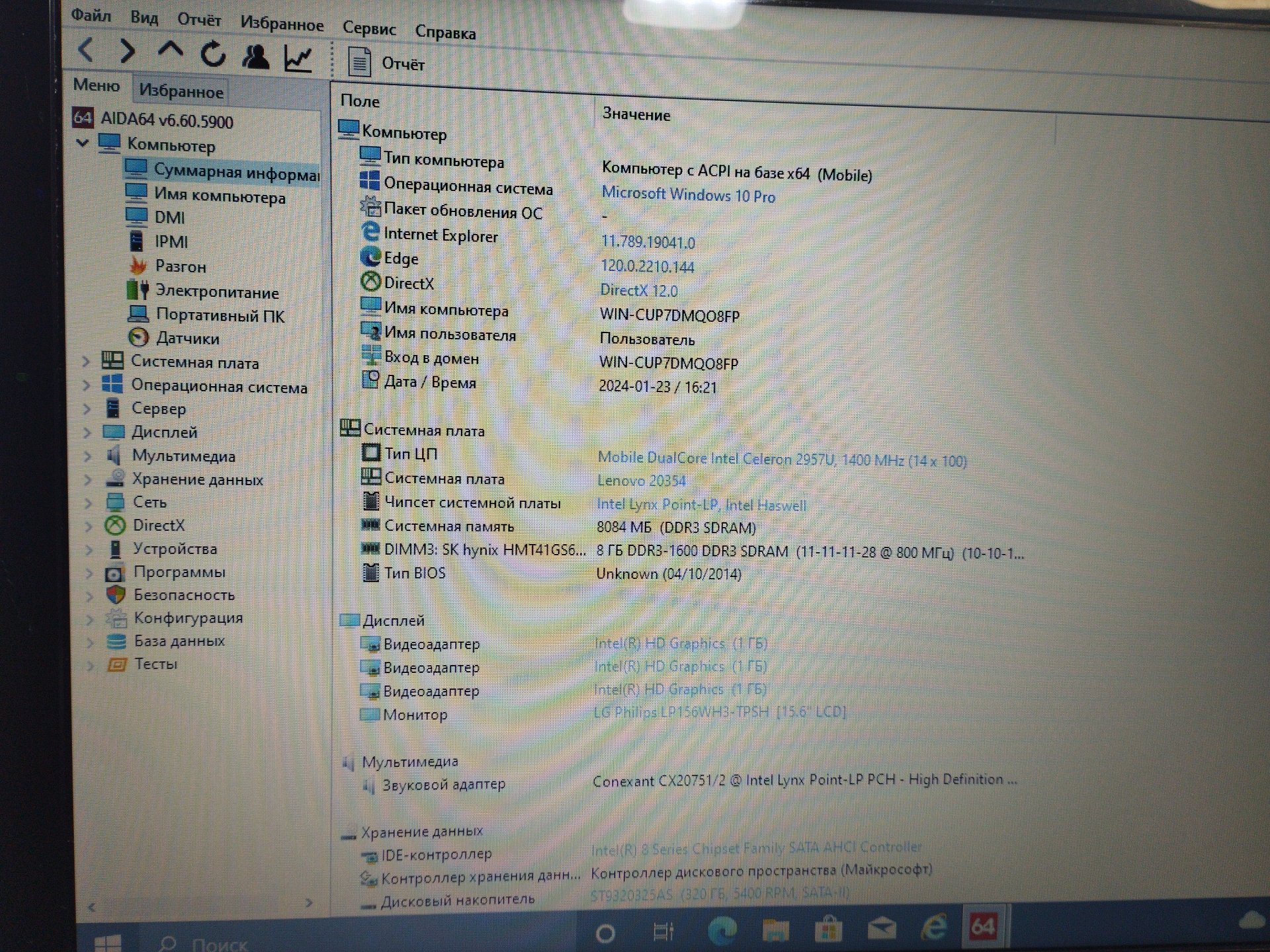Open Microsoft Store from the taskbar
The image size is (1270, 952).
[828, 930]
